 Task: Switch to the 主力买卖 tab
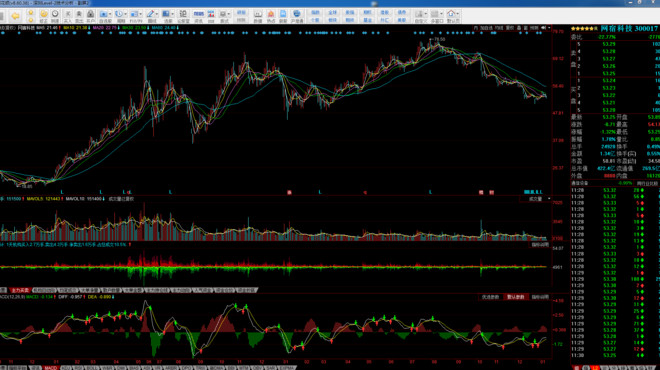point(20,290)
